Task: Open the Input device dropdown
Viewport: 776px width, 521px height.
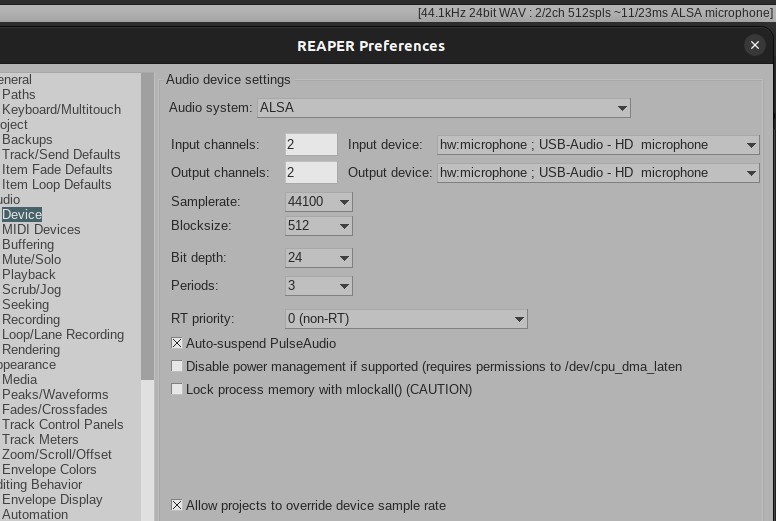Action: (598, 145)
